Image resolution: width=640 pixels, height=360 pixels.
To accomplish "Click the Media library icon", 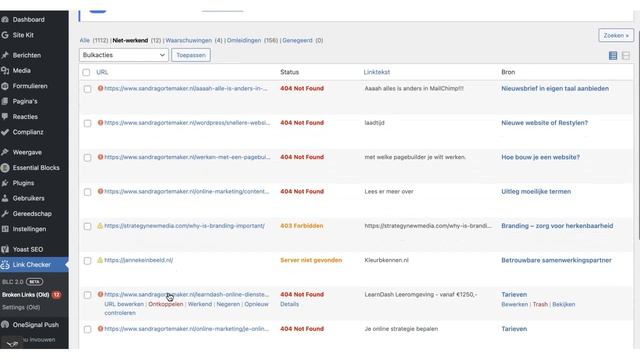I will point(5,71).
